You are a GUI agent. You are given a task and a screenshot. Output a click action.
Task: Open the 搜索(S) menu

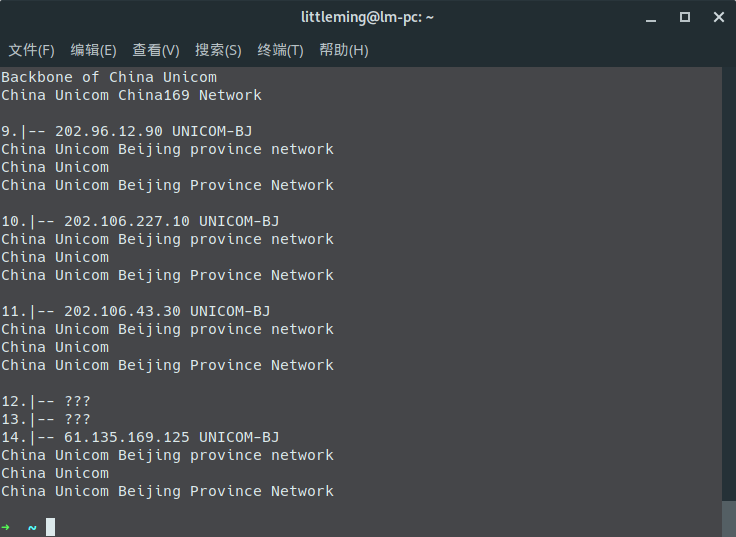coord(218,50)
